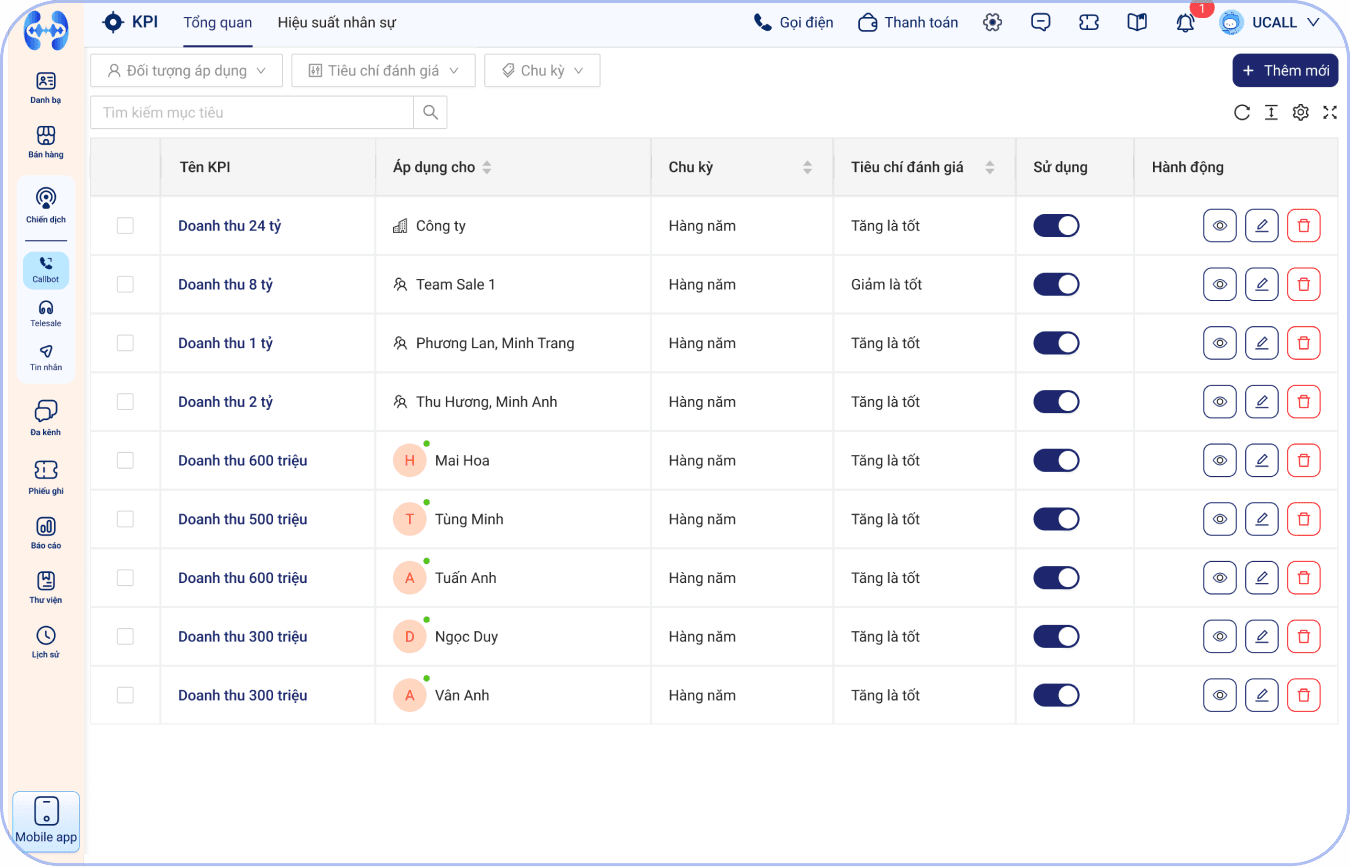Check the Tùng Minh row checkbox
This screenshot has width=1350, height=867.
pyautogui.click(x=125, y=519)
